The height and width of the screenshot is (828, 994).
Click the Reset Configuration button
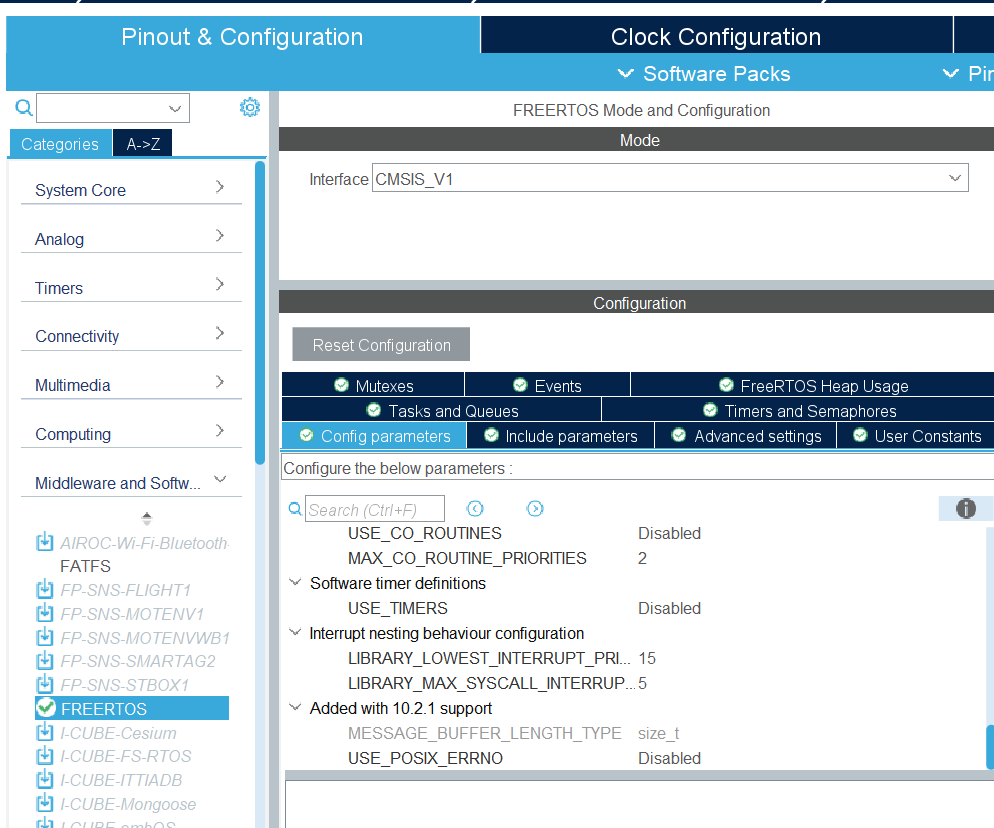(381, 344)
